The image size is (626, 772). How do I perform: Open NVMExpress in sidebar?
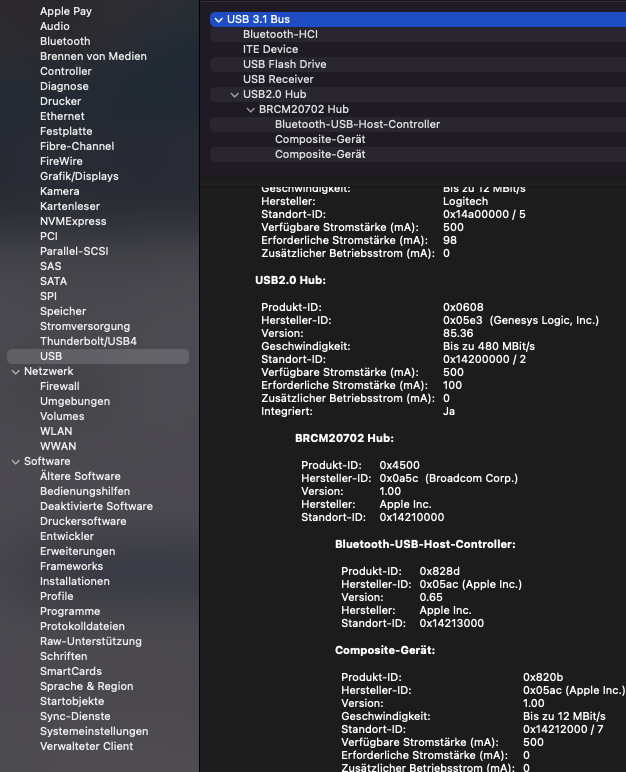[x=73, y=222]
